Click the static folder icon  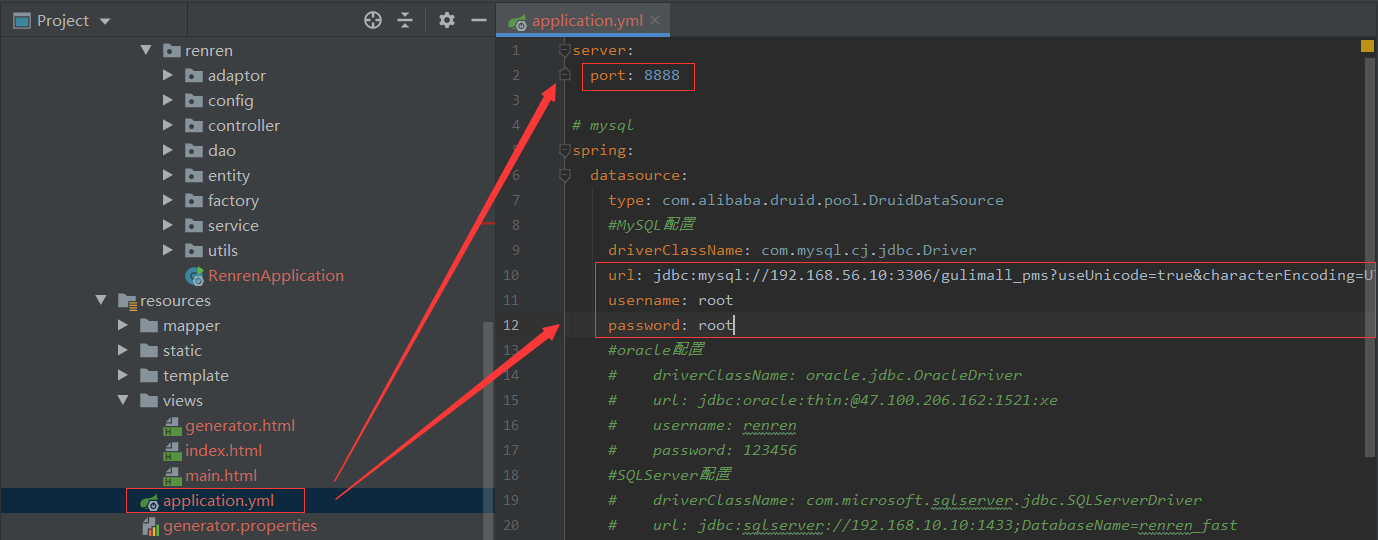[149, 350]
